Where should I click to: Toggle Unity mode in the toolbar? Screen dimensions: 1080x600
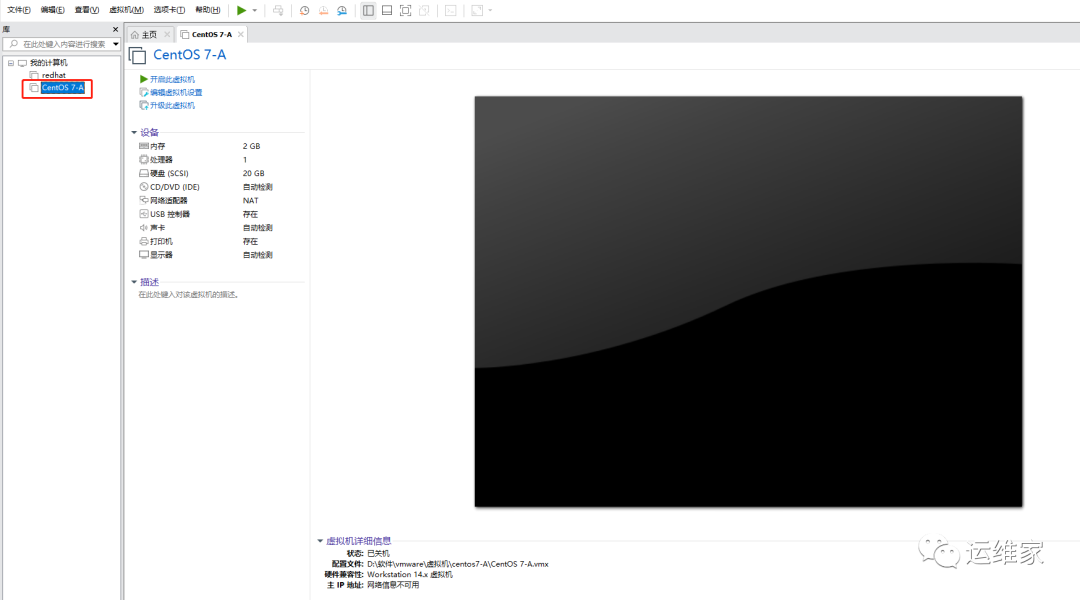tap(422, 9)
